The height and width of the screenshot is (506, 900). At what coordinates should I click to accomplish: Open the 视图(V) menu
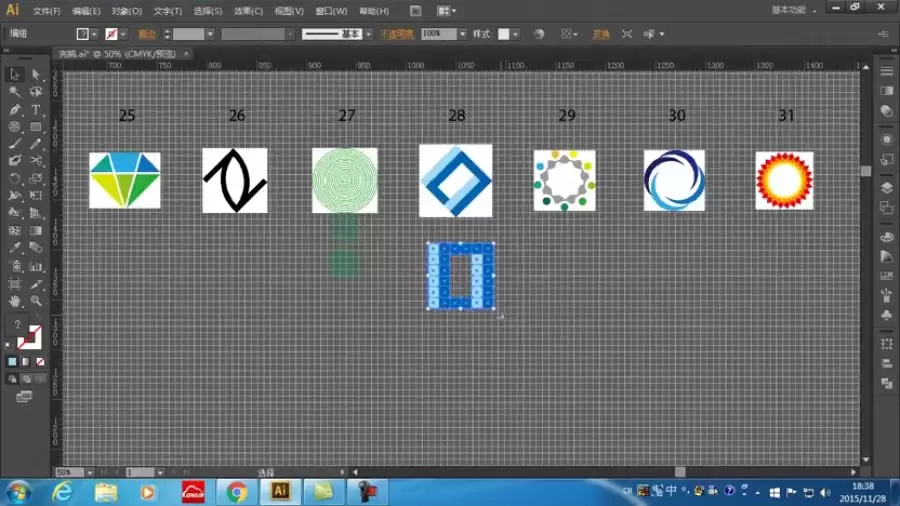(x=289, y=11)
